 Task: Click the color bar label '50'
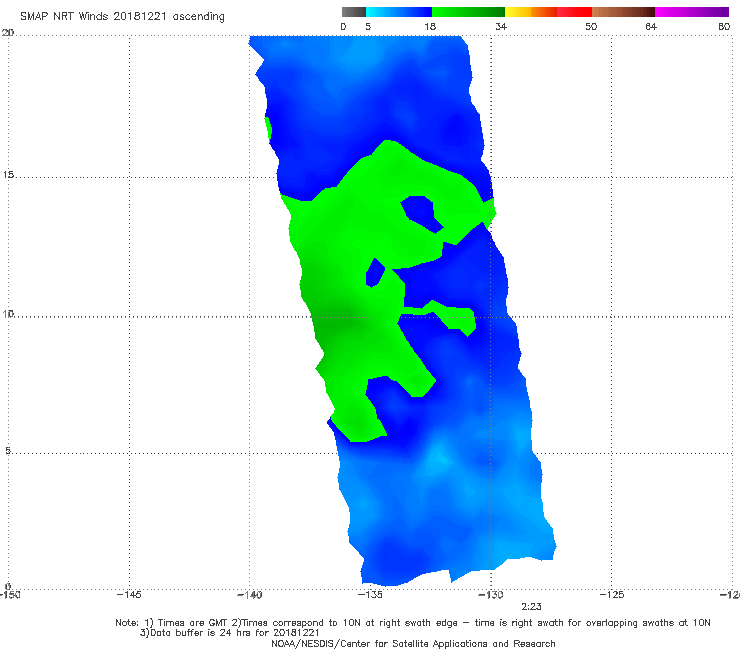[x=591, y=26]
